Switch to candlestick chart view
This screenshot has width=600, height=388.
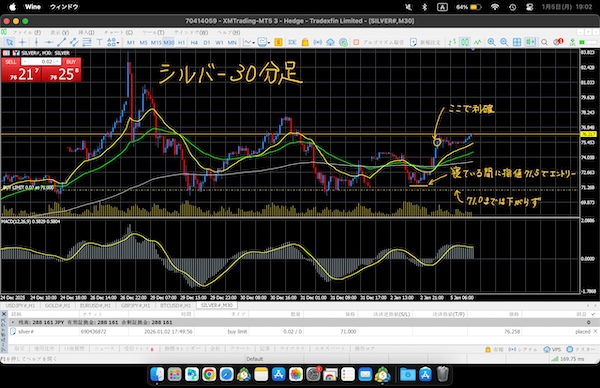[x=465, y=42]
